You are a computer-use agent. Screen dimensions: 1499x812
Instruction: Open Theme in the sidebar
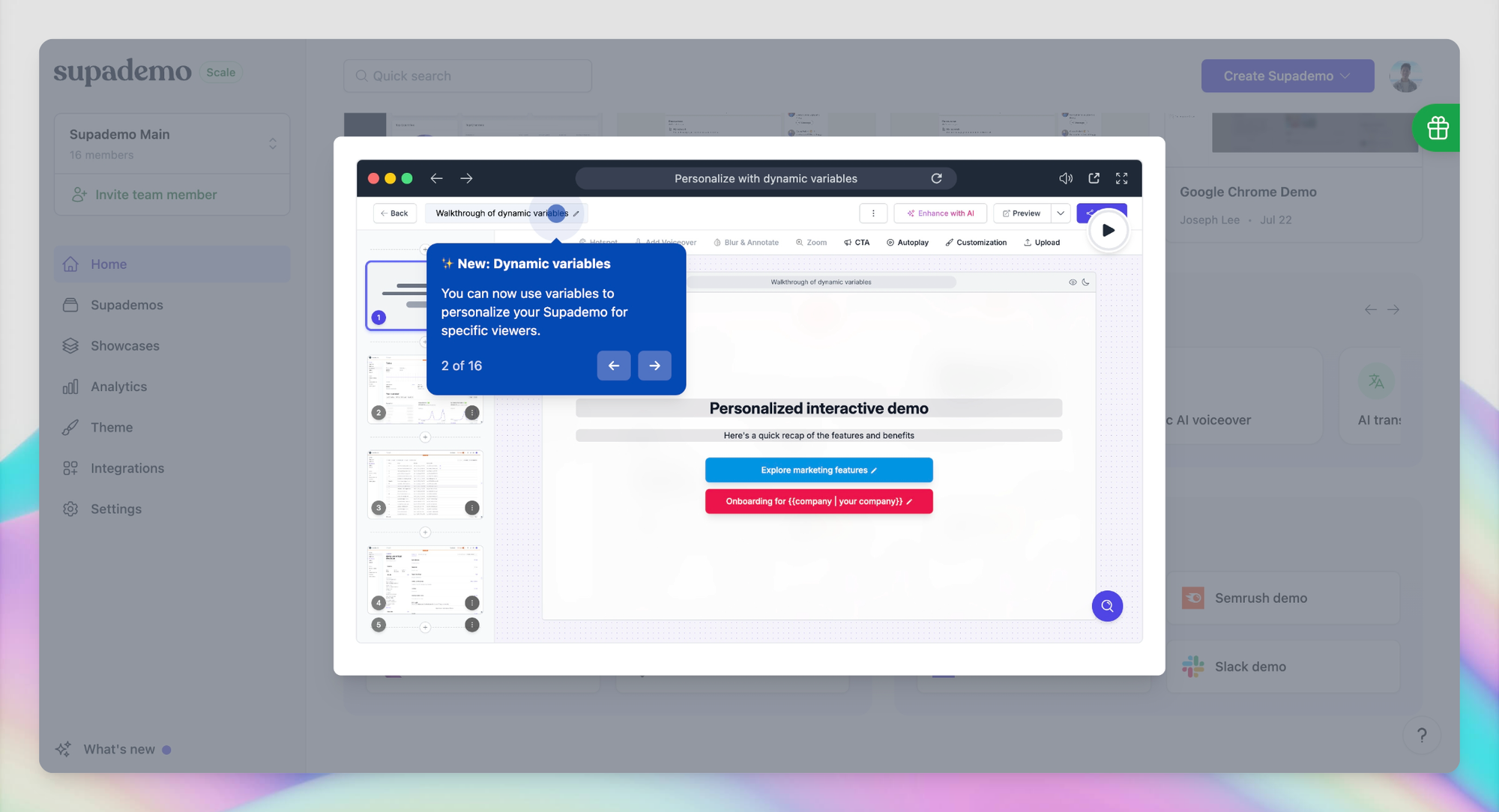(172, 428)
